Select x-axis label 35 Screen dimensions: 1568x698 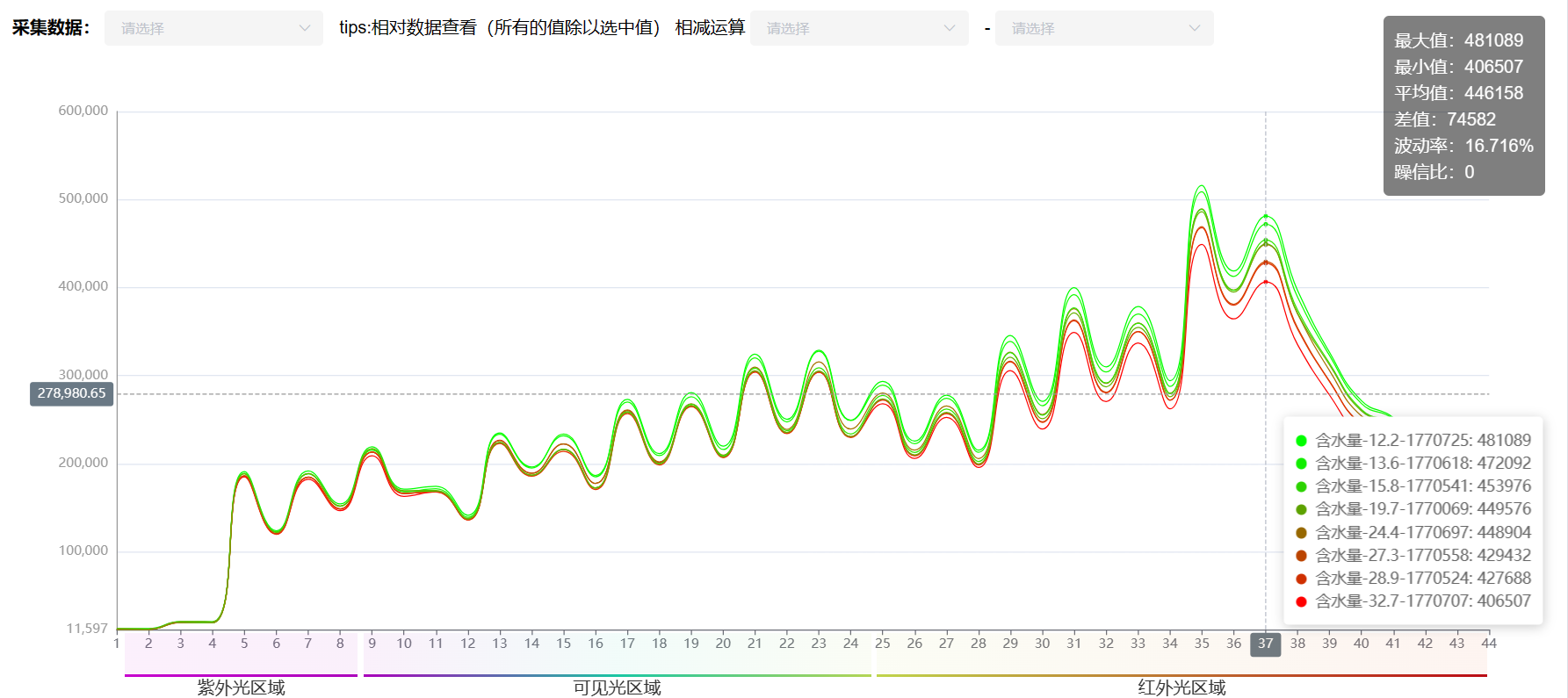[1202, 644]
